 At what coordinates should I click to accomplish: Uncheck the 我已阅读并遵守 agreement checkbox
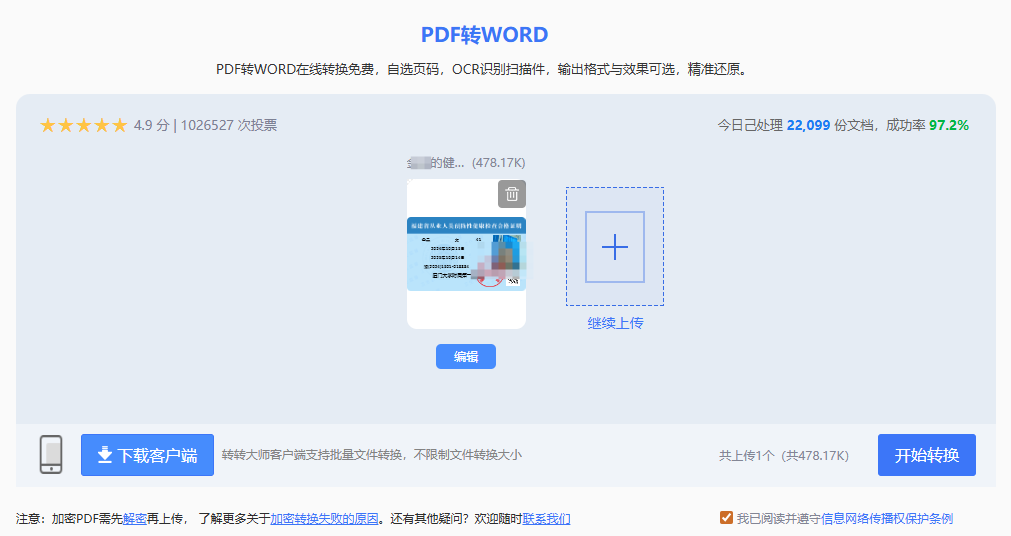pyautogui.click(x=726, y=518)
